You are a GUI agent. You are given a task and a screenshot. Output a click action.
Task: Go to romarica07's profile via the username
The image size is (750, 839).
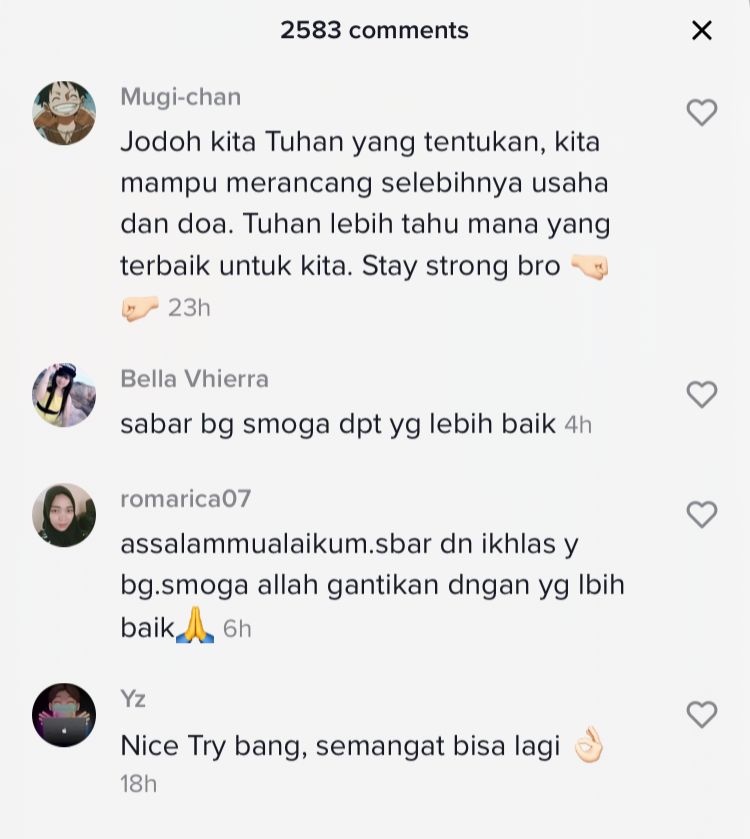pos(186,499)
